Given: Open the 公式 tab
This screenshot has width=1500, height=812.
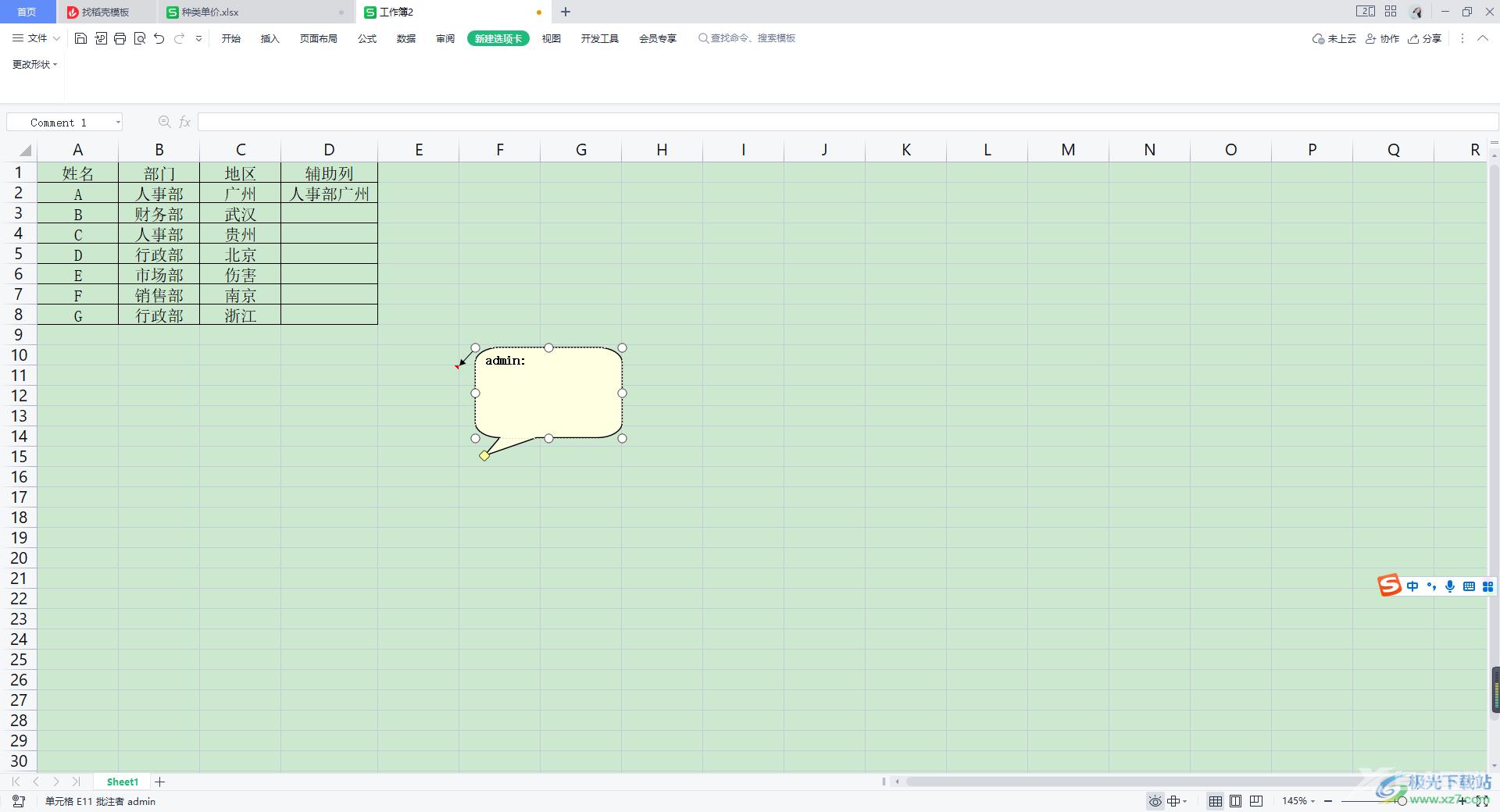Looking at the screenshot, I should pyautogui.click(x=367, y=38).
